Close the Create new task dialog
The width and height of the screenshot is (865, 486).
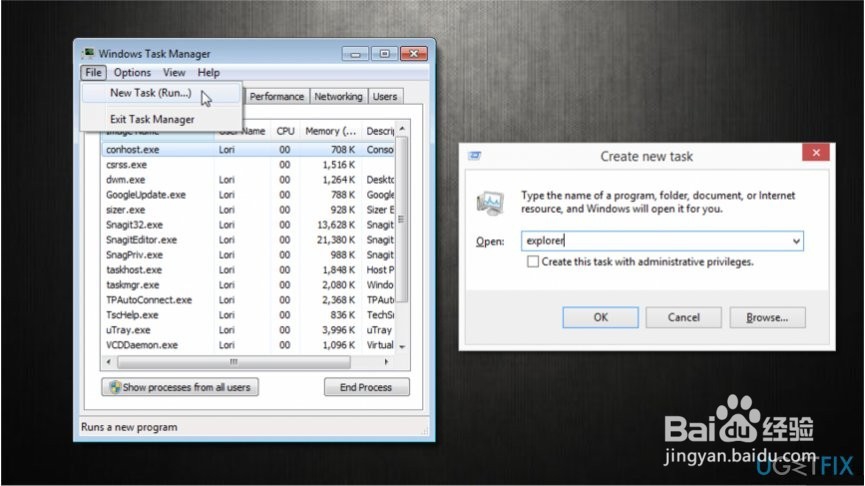(x=816, y=153)
